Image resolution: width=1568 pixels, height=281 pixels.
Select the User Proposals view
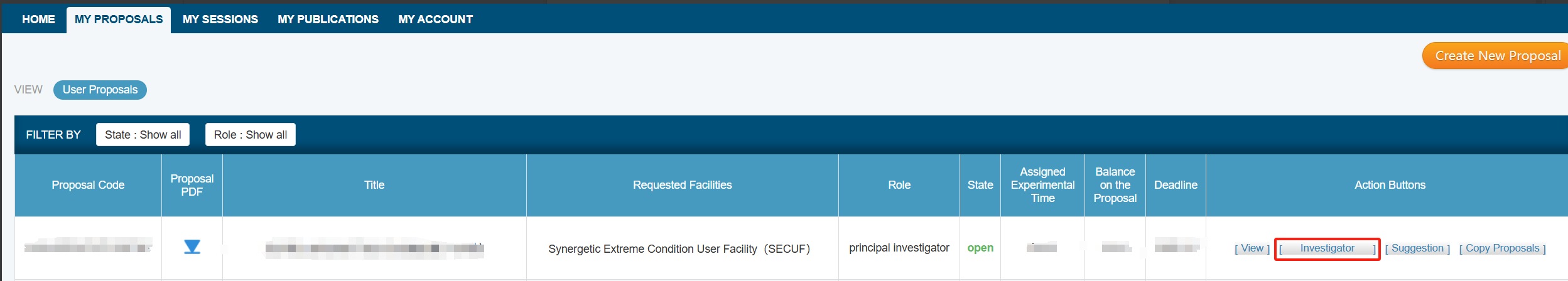[100, 90]
